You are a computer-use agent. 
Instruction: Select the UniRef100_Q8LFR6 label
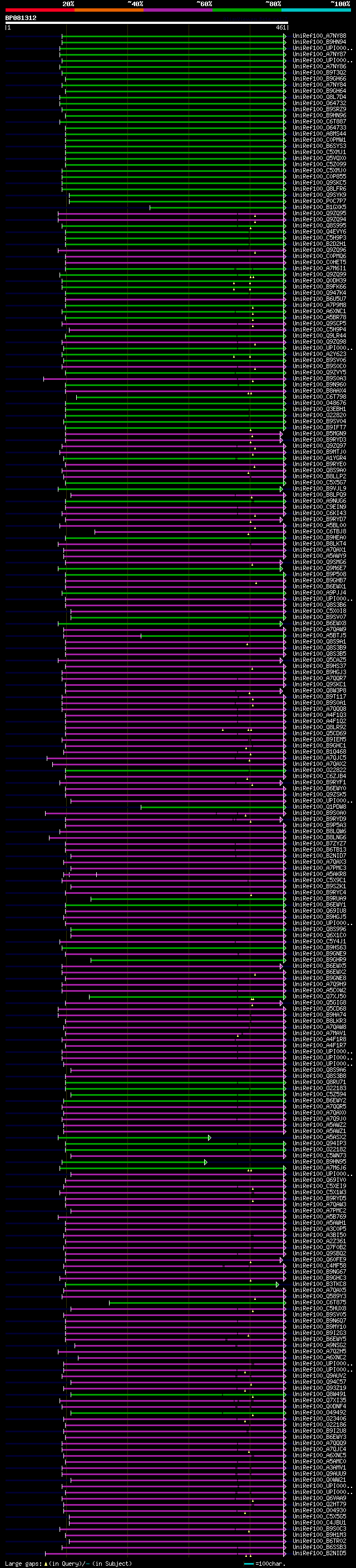(x=319, y=189)
